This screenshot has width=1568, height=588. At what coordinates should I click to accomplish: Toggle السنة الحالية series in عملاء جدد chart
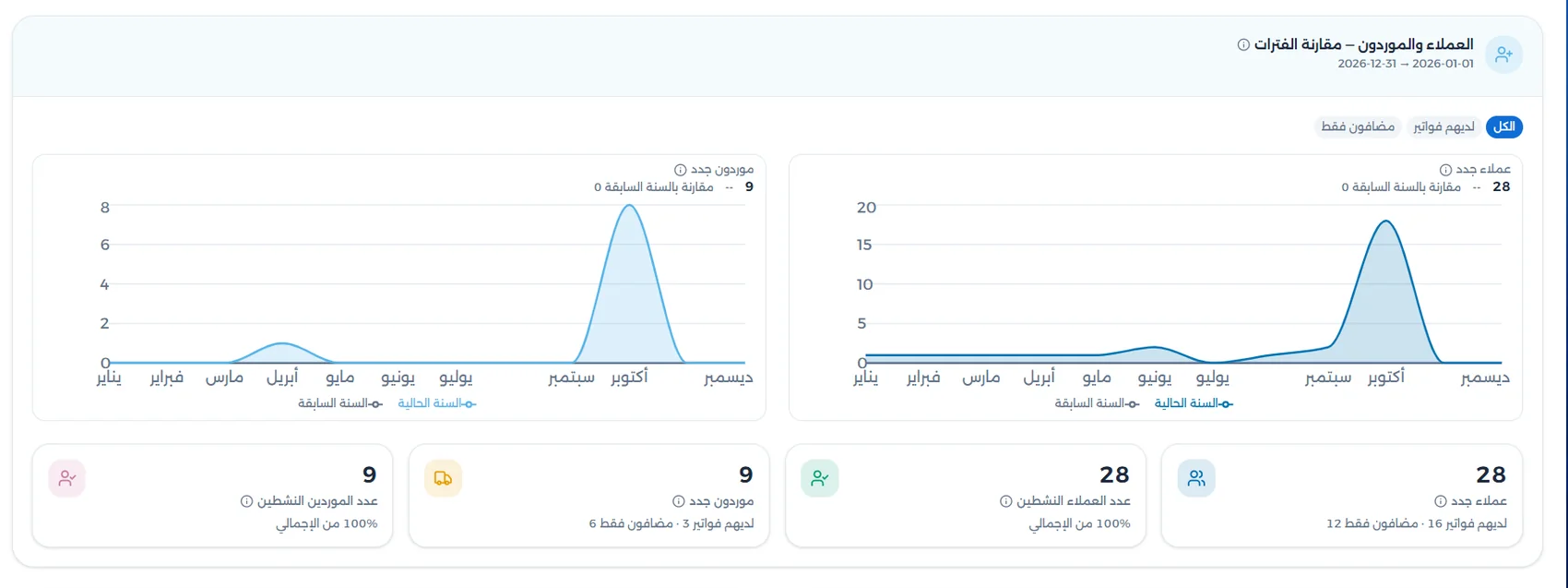click(1194, 403)
